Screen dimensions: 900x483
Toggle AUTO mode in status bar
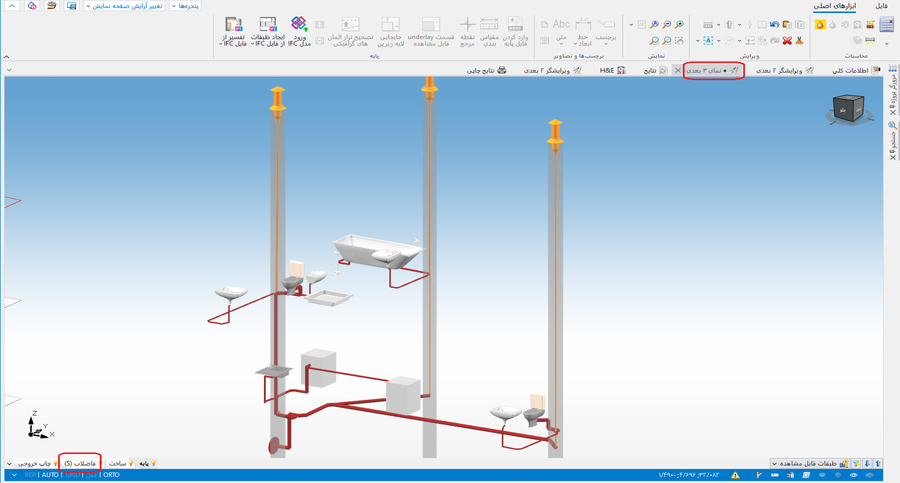[50, 475]
